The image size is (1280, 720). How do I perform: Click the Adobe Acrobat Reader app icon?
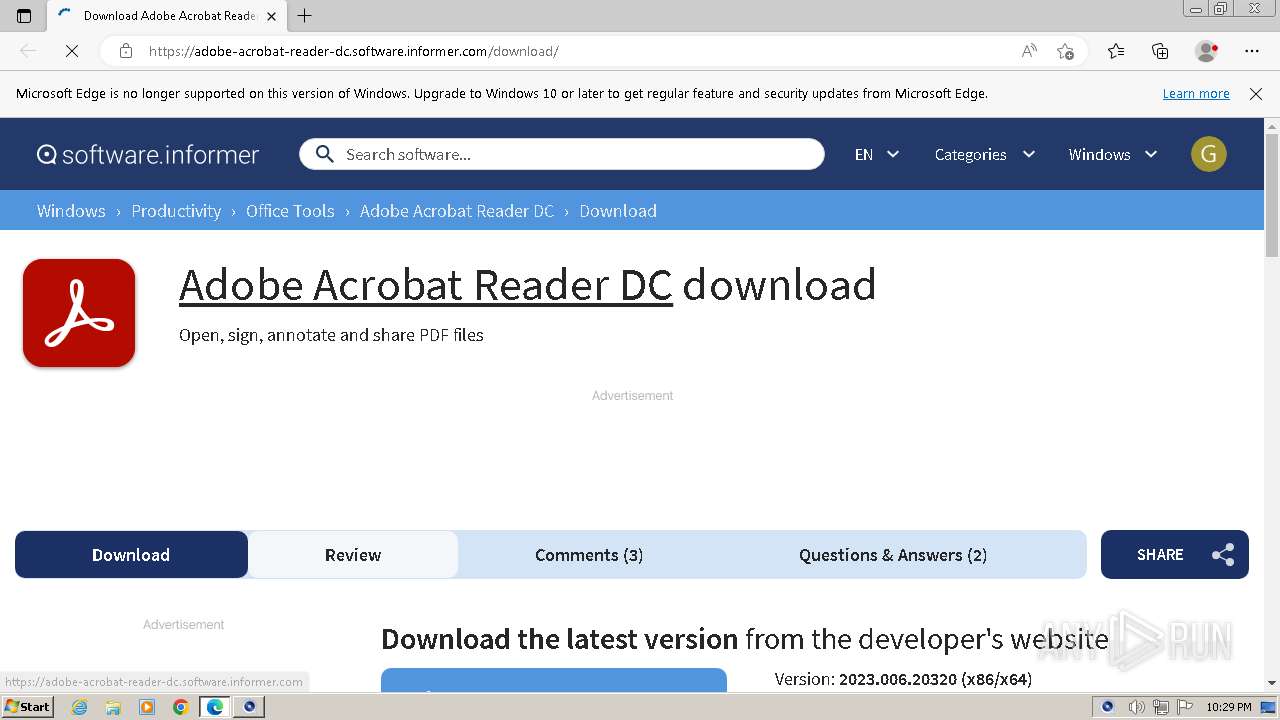79,313
